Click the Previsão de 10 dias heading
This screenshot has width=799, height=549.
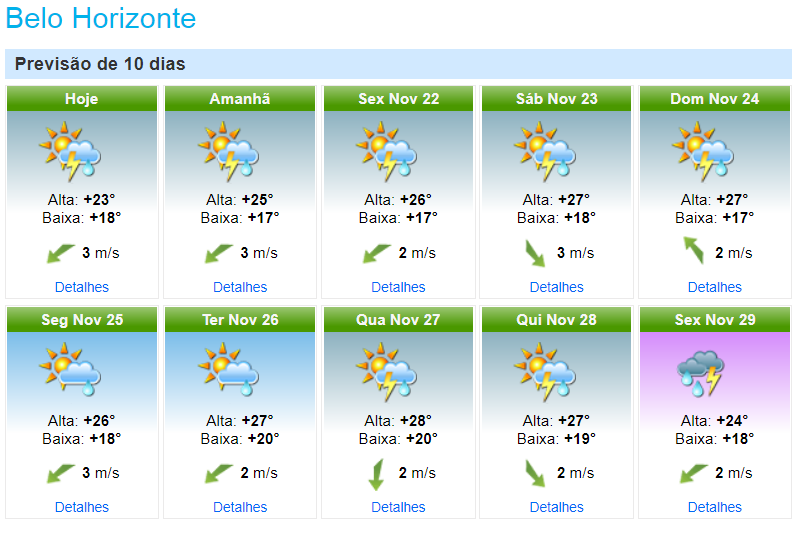pyautogui.click(x=100, y=64)
